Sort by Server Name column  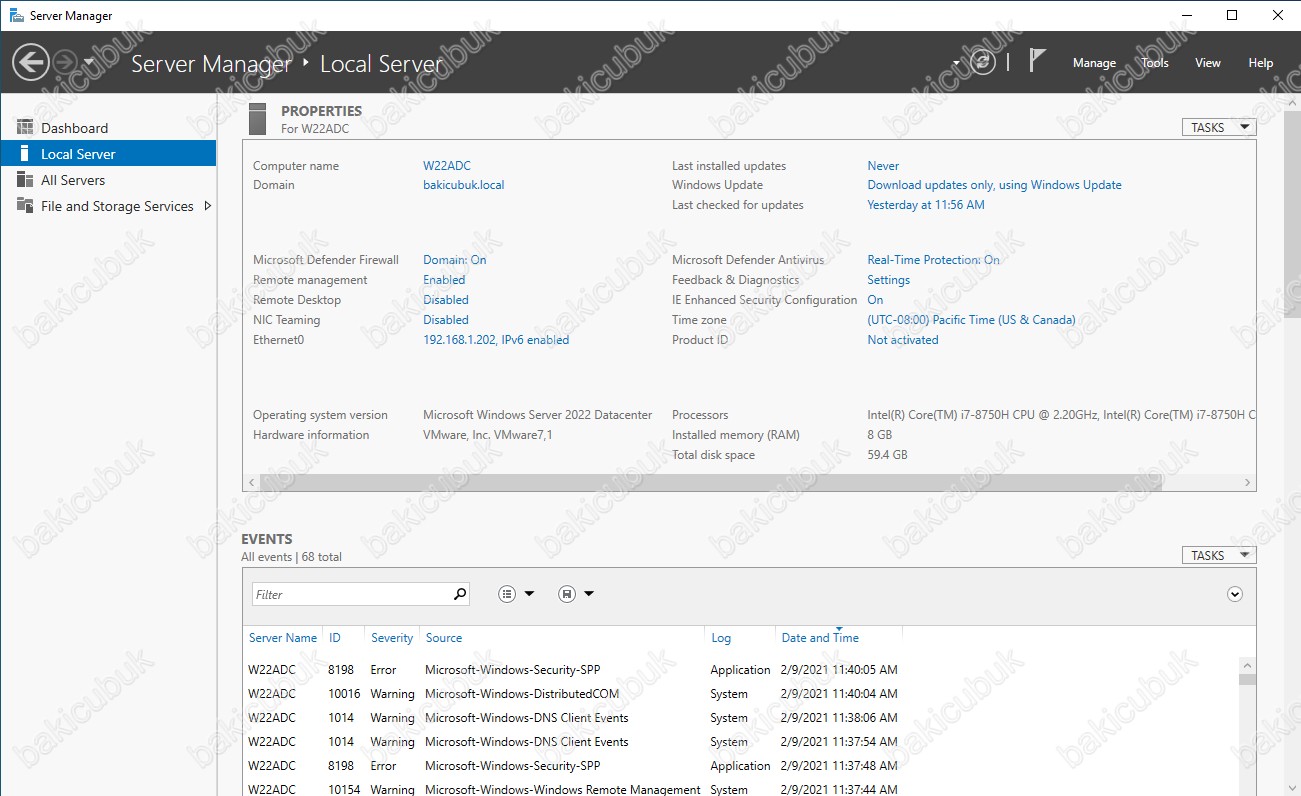click(283, 638)
